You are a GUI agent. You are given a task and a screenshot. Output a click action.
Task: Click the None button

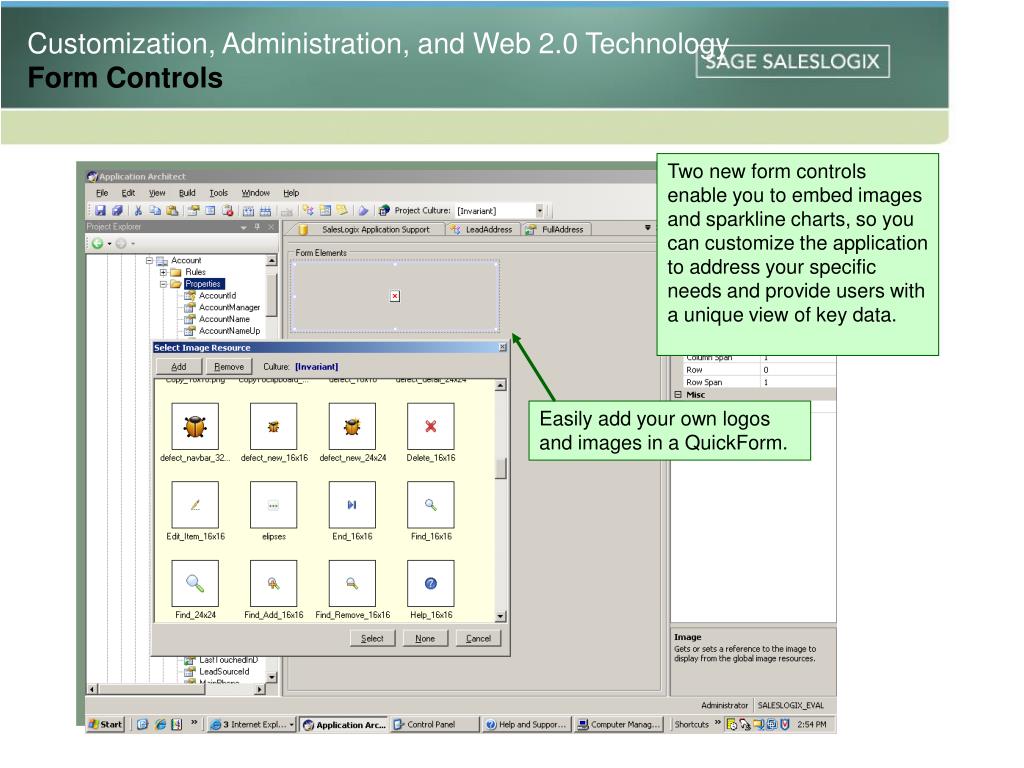tap(424, 638)
